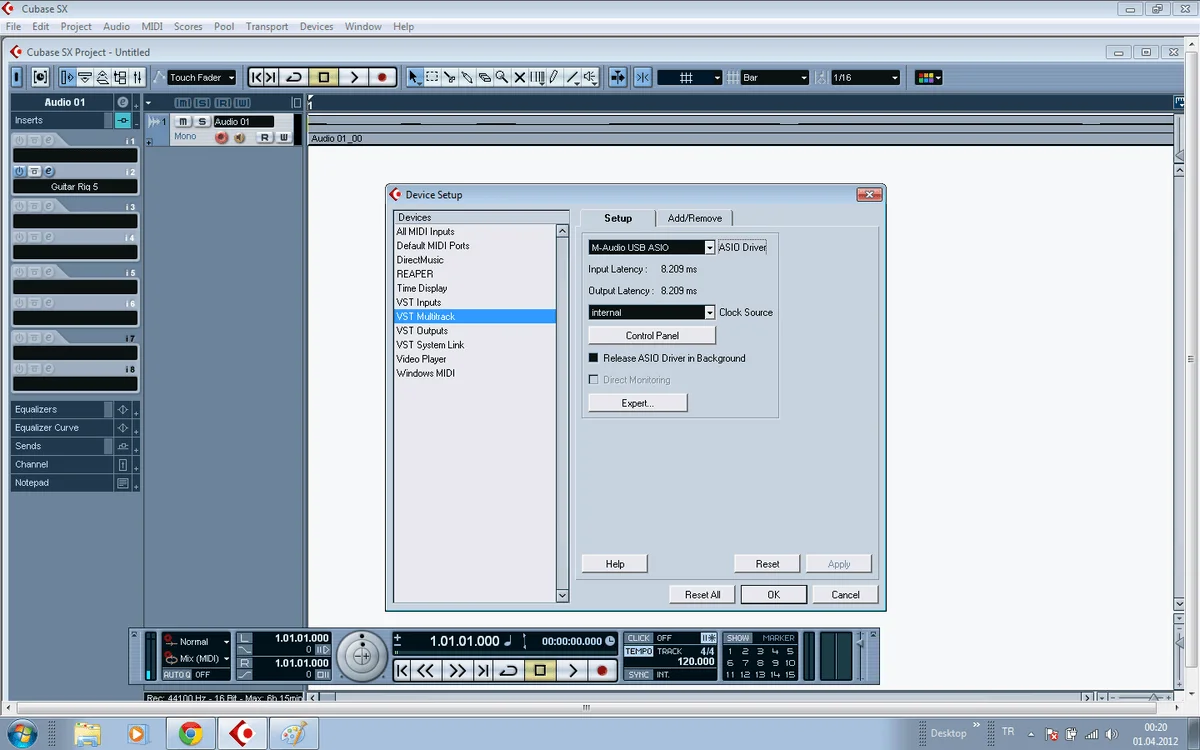Open the Devices menu
Viewport: 1200px width, 750px height.
[x=316, y=26]
